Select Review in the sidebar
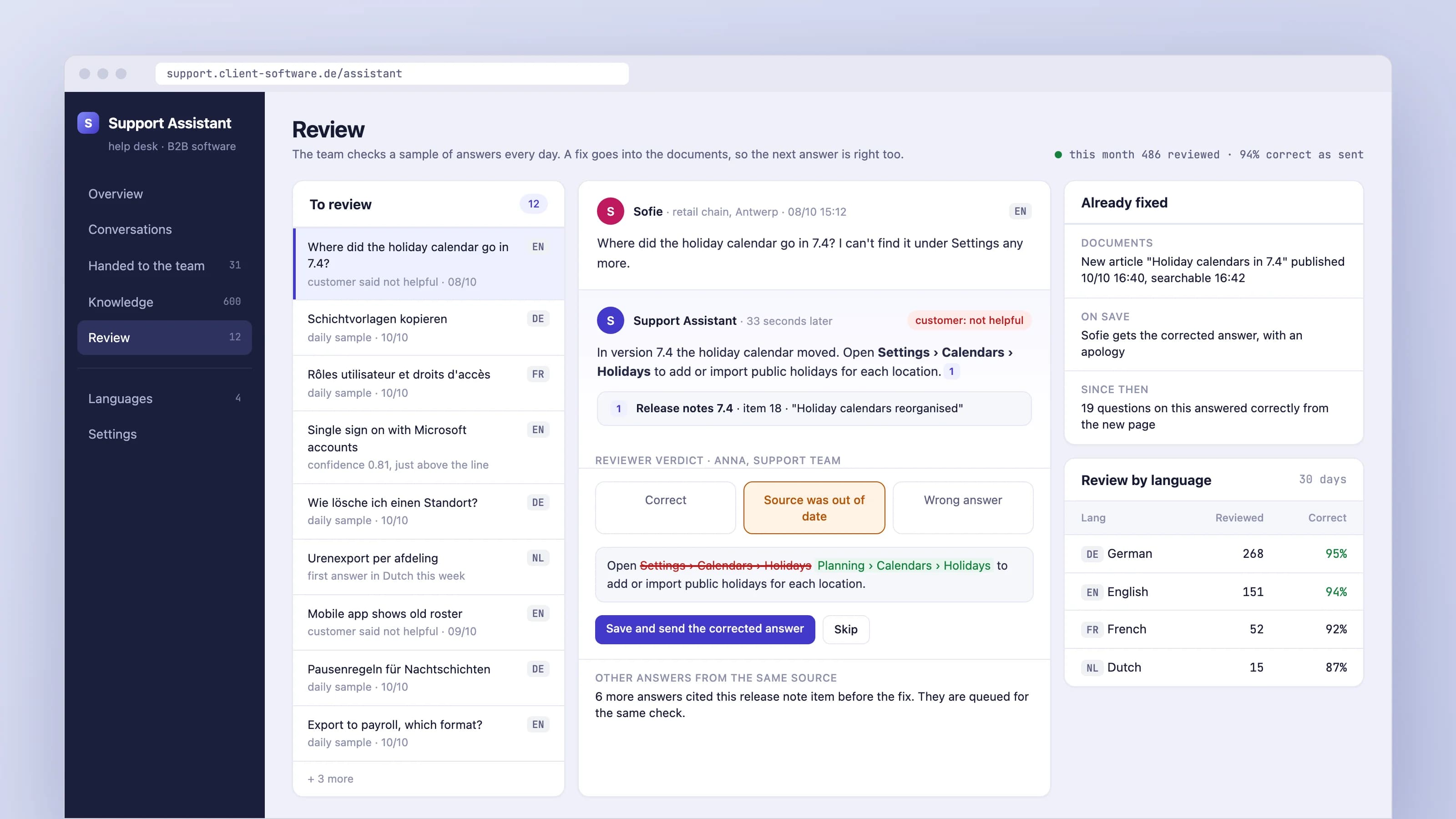 (x=164, y=338)
